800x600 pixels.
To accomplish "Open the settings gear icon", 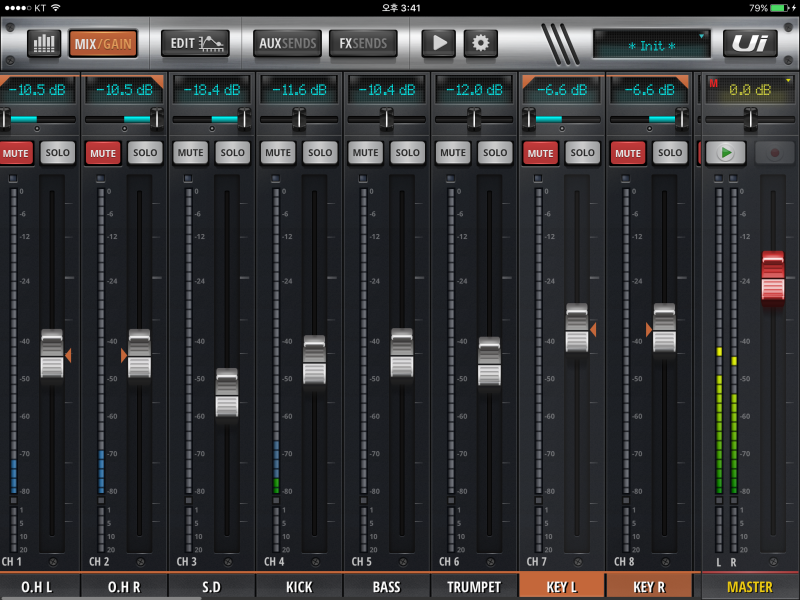I will click(x=481, y=43).
